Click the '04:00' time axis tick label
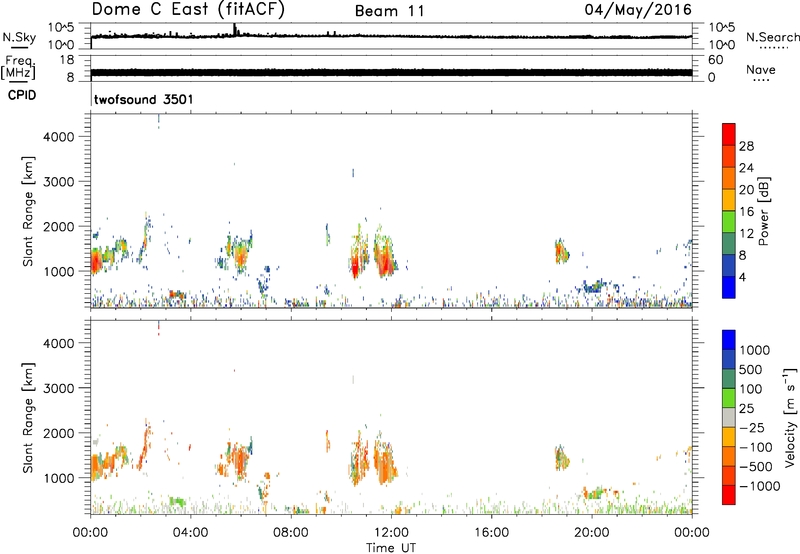Screen dimensions: 800x554 click(190, 533)
